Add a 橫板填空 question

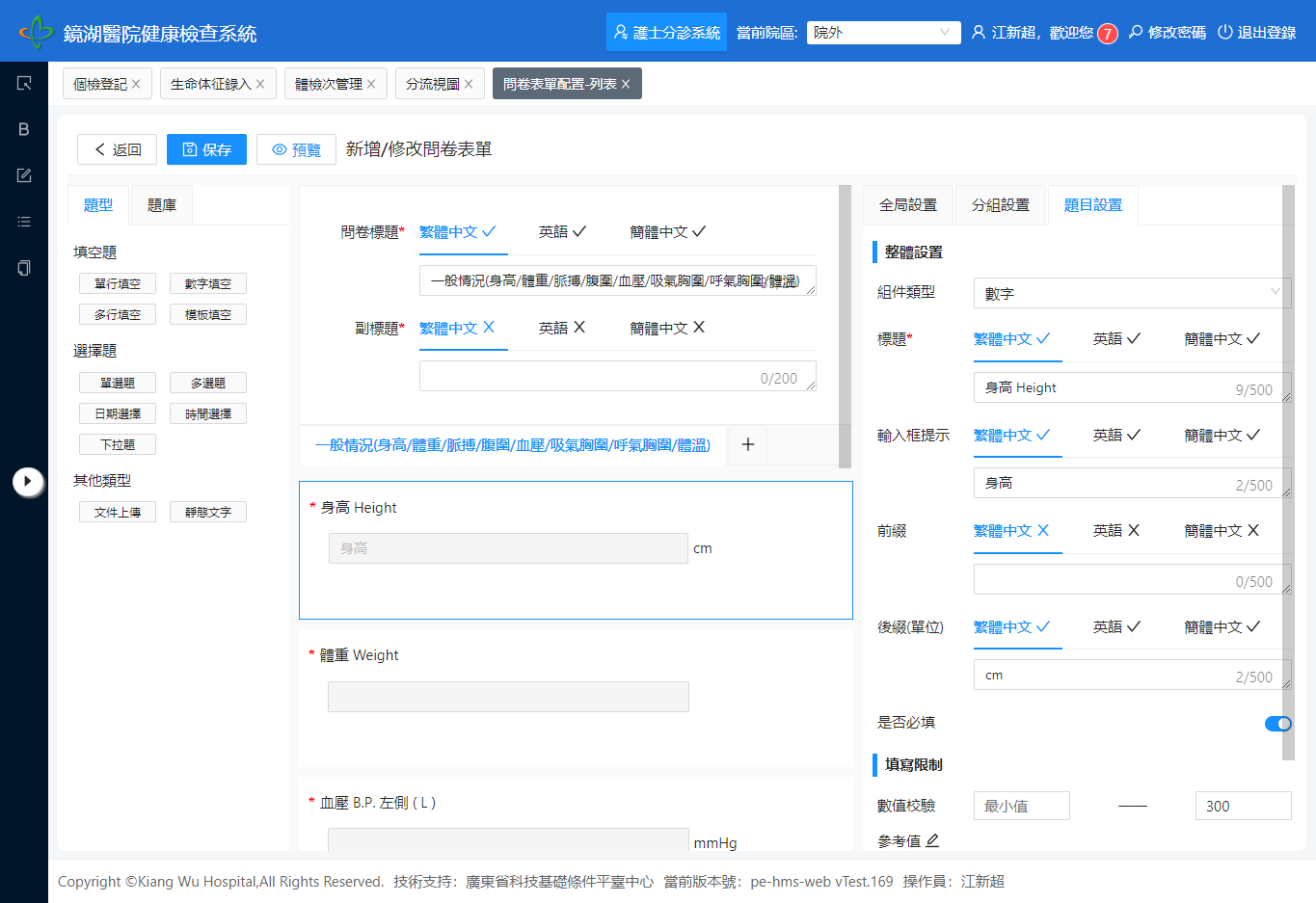(x=208, y=314)
